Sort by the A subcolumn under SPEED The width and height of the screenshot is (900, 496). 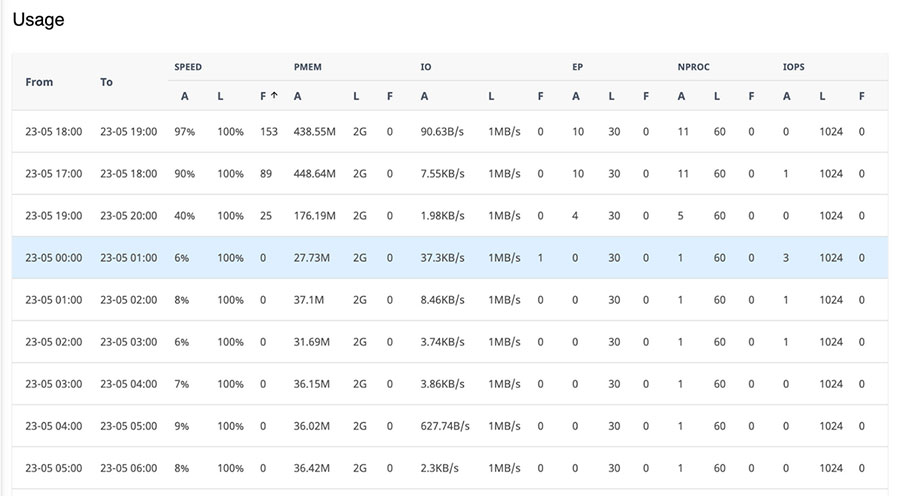[x=184, y=96]
